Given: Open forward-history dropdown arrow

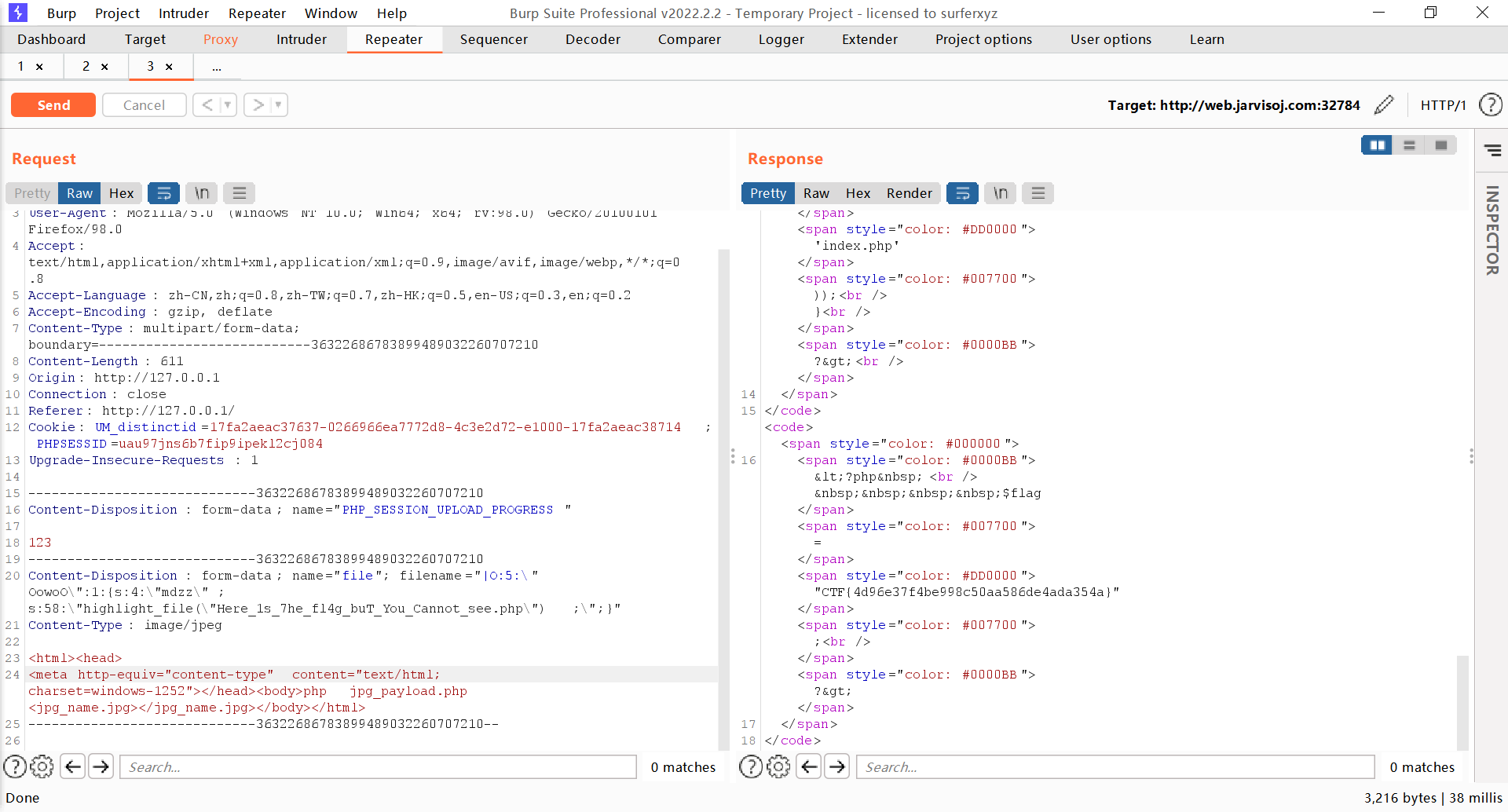Looking at the screenshot, I should [278, 104].
